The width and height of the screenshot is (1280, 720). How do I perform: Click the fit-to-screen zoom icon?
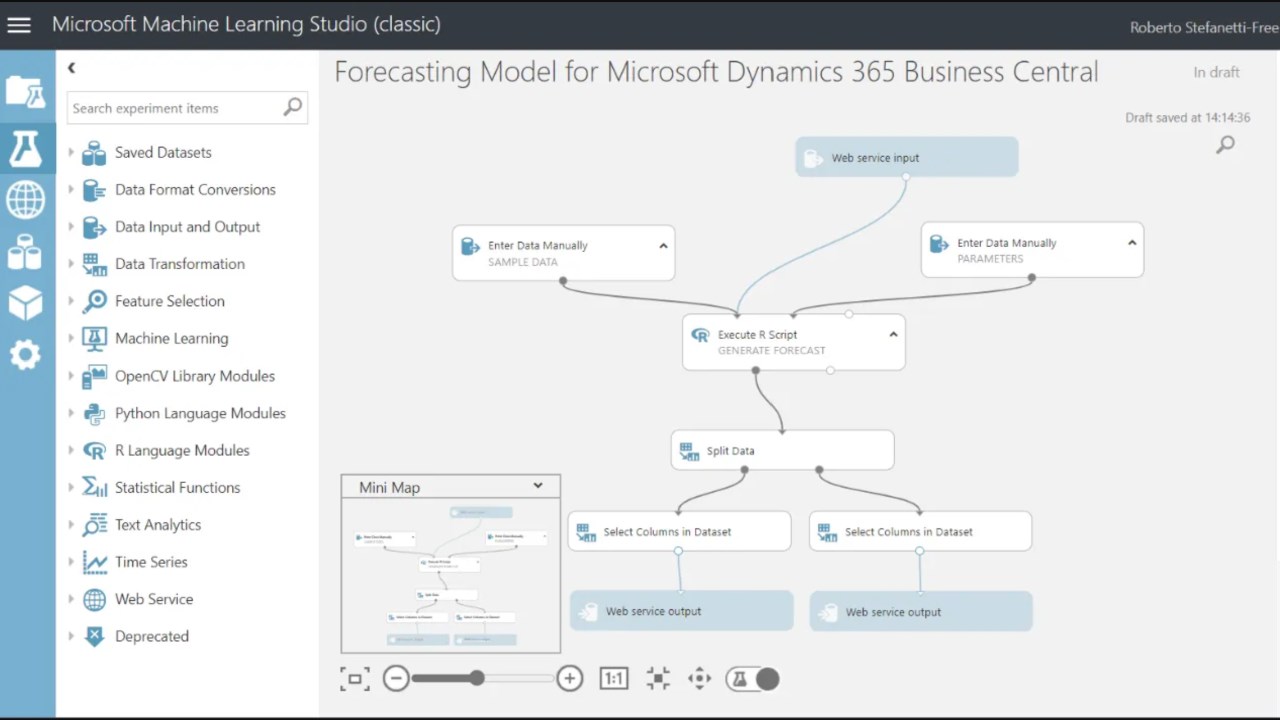click(354, 679)
